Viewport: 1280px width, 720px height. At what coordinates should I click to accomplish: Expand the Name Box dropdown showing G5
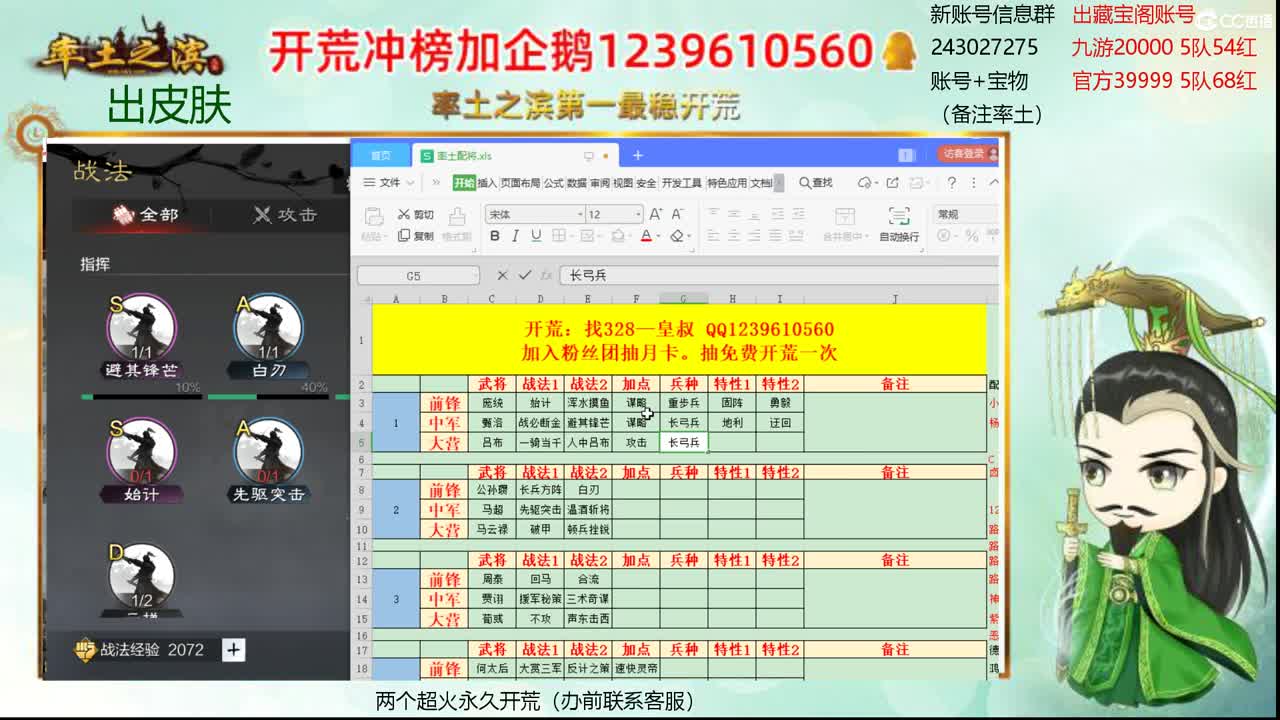474,275
